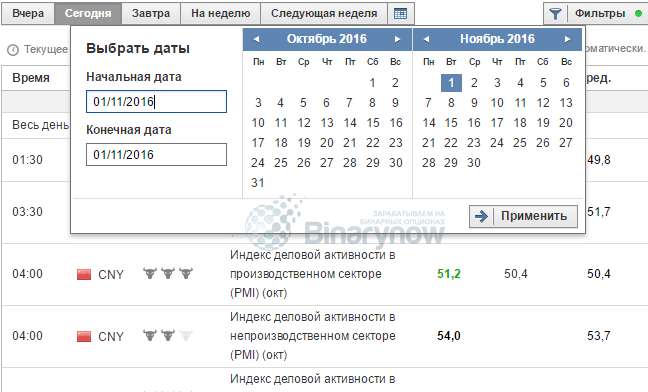Click the 53,7 previous value
This screenshot has width=648, height=392.
(x=598, y=336)
